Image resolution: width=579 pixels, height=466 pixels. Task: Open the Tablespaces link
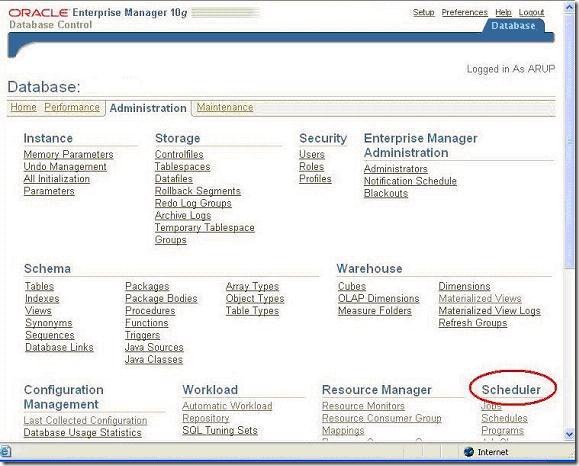click(x=182, y=167)
